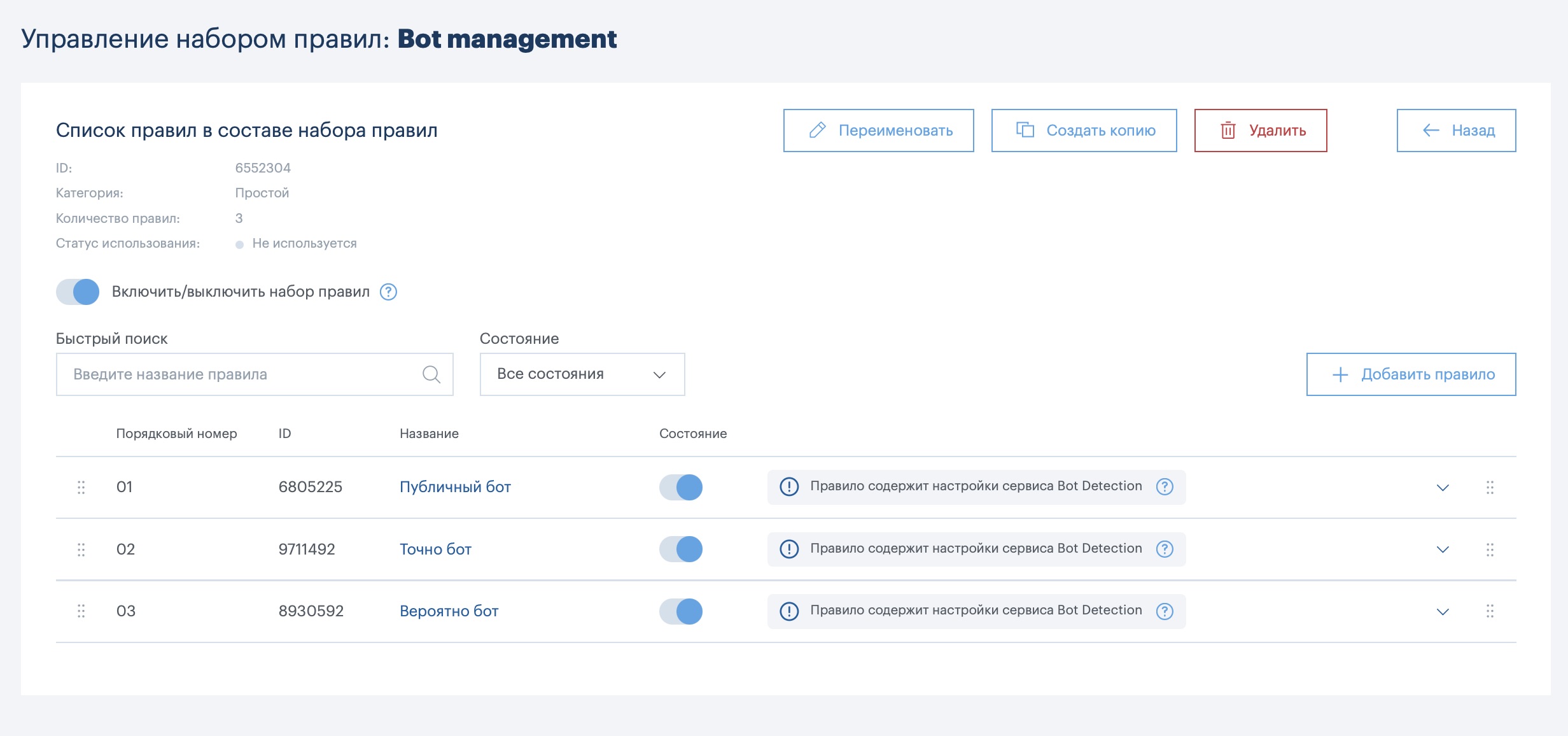Click help icon in Точно бот Bot Detection notice
The height and width of the screenshot is (736, 1568).
[1165, 549]
